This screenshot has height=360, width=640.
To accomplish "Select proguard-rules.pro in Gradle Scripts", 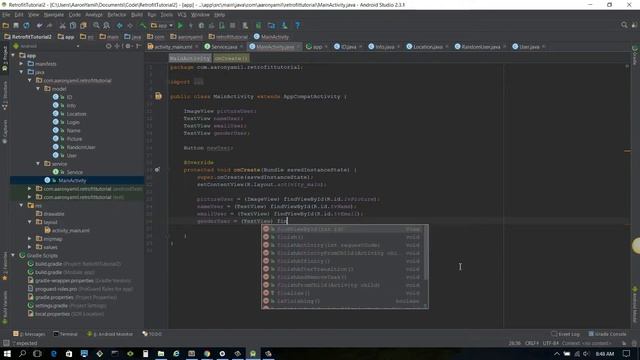I will tap(56, 289).
